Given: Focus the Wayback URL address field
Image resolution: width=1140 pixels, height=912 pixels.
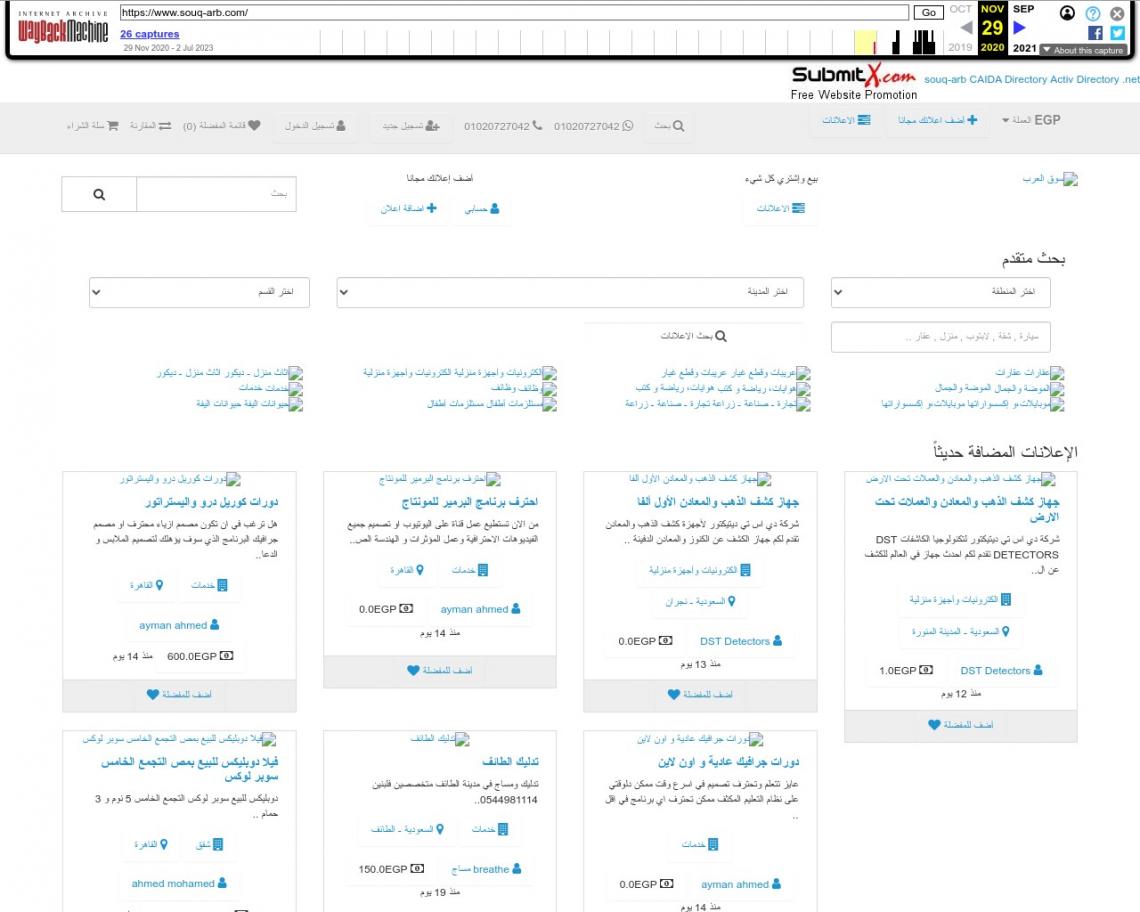Looking at the screenshot, I should [x=514, y=12].
